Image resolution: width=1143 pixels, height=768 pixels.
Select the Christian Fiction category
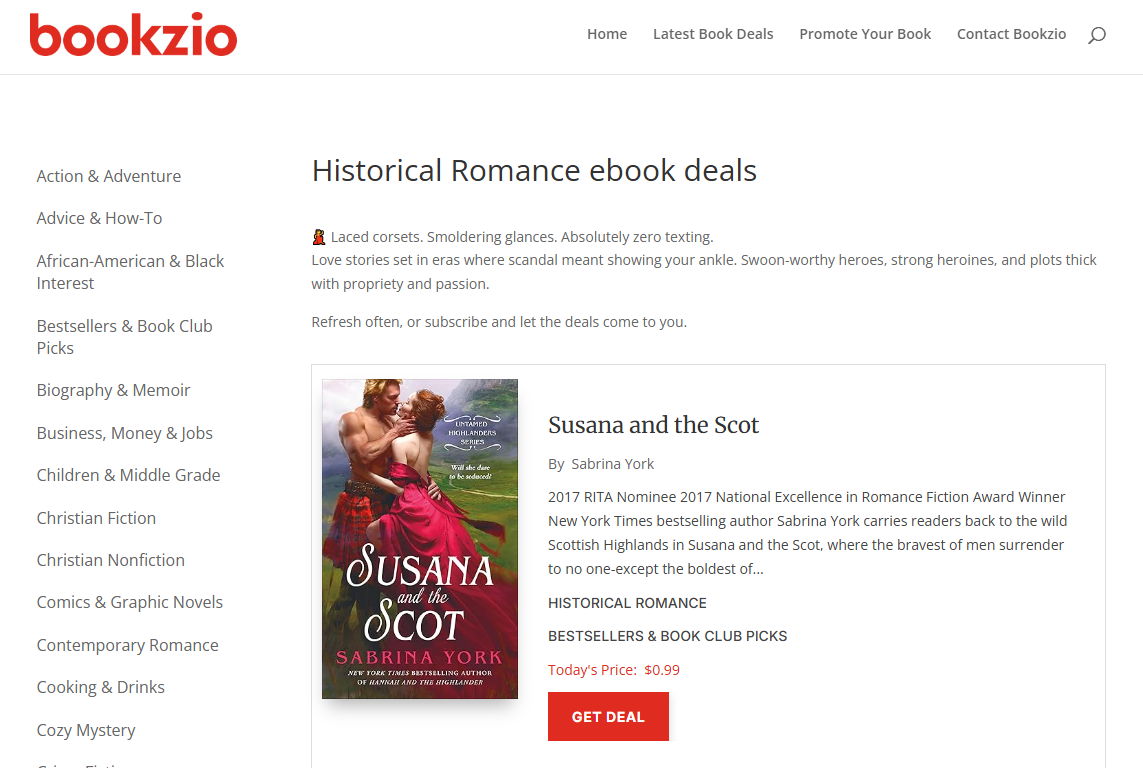point(96,518)
